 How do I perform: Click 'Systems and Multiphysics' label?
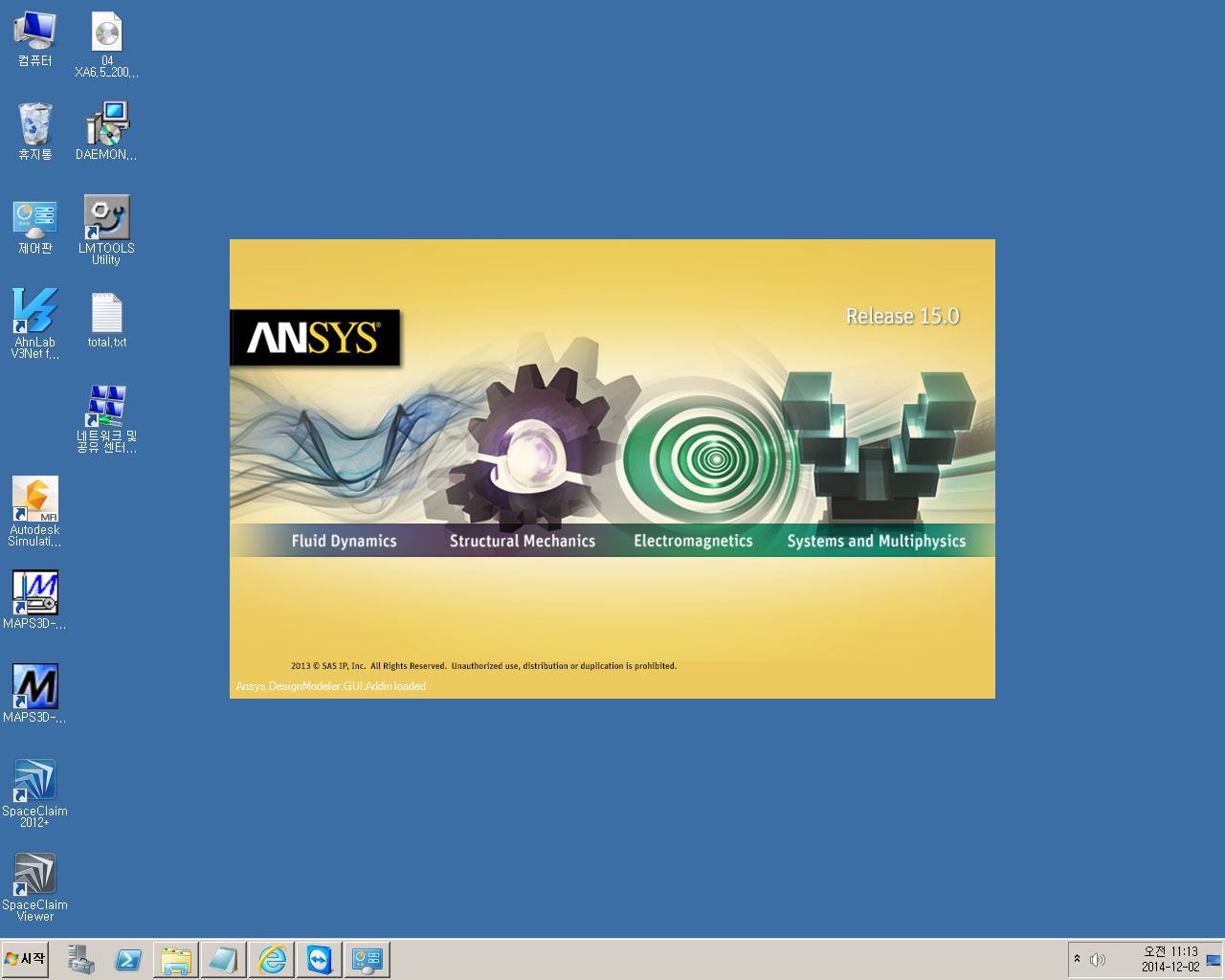click(x=877, y=542)
